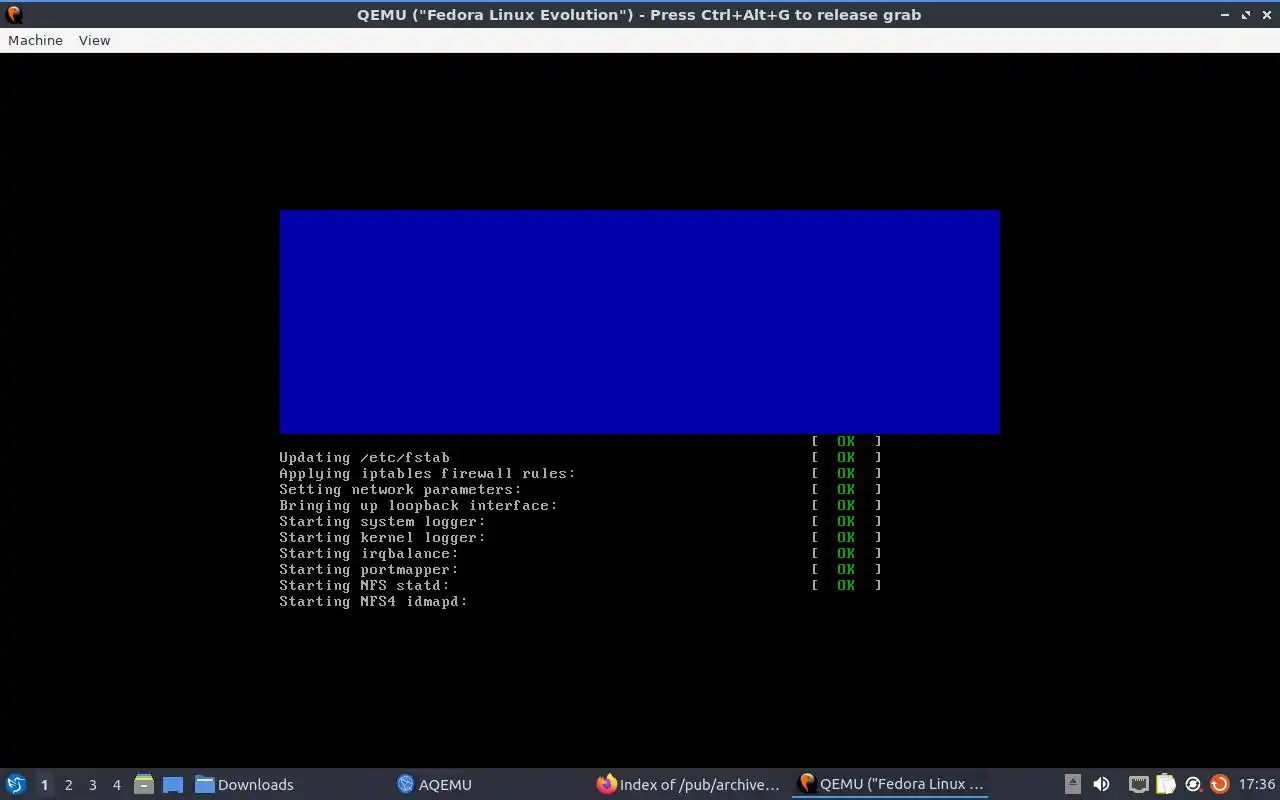Switch to workspace 2
1280x800 pixels.
coord(68,785)
